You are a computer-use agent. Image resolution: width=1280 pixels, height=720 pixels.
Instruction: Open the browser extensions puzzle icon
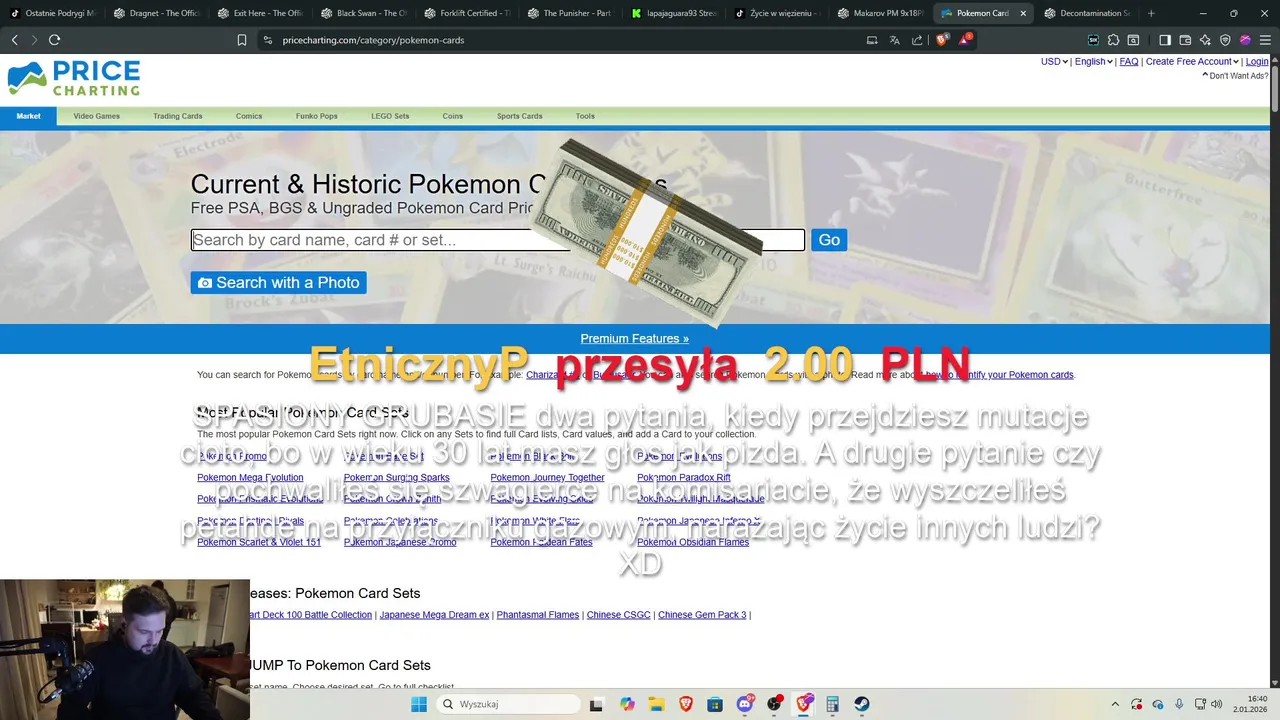click(x=1113, y=40)
